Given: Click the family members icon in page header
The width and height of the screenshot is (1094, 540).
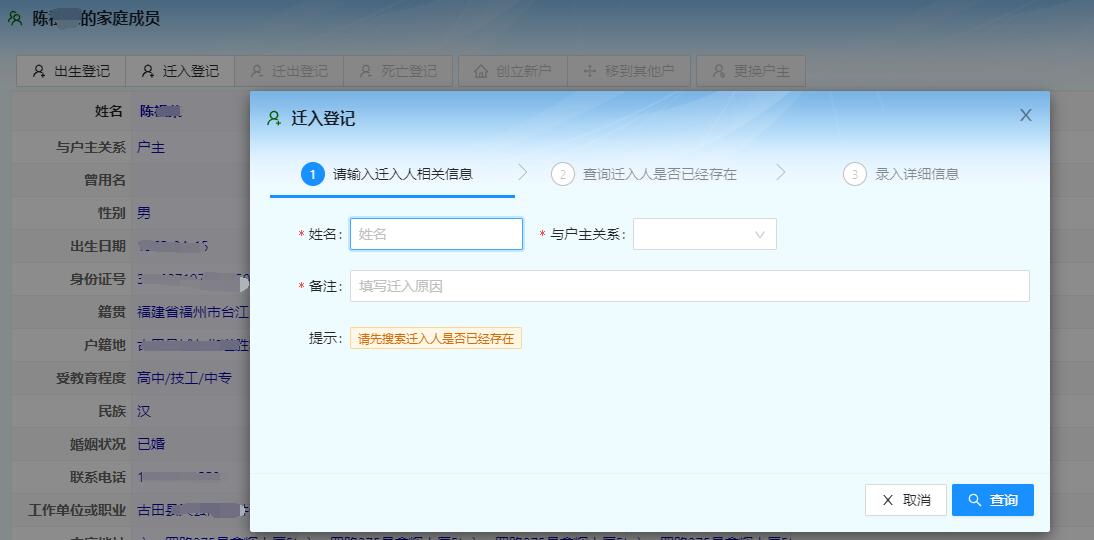Looking at the screenshot, I should 15,19.
